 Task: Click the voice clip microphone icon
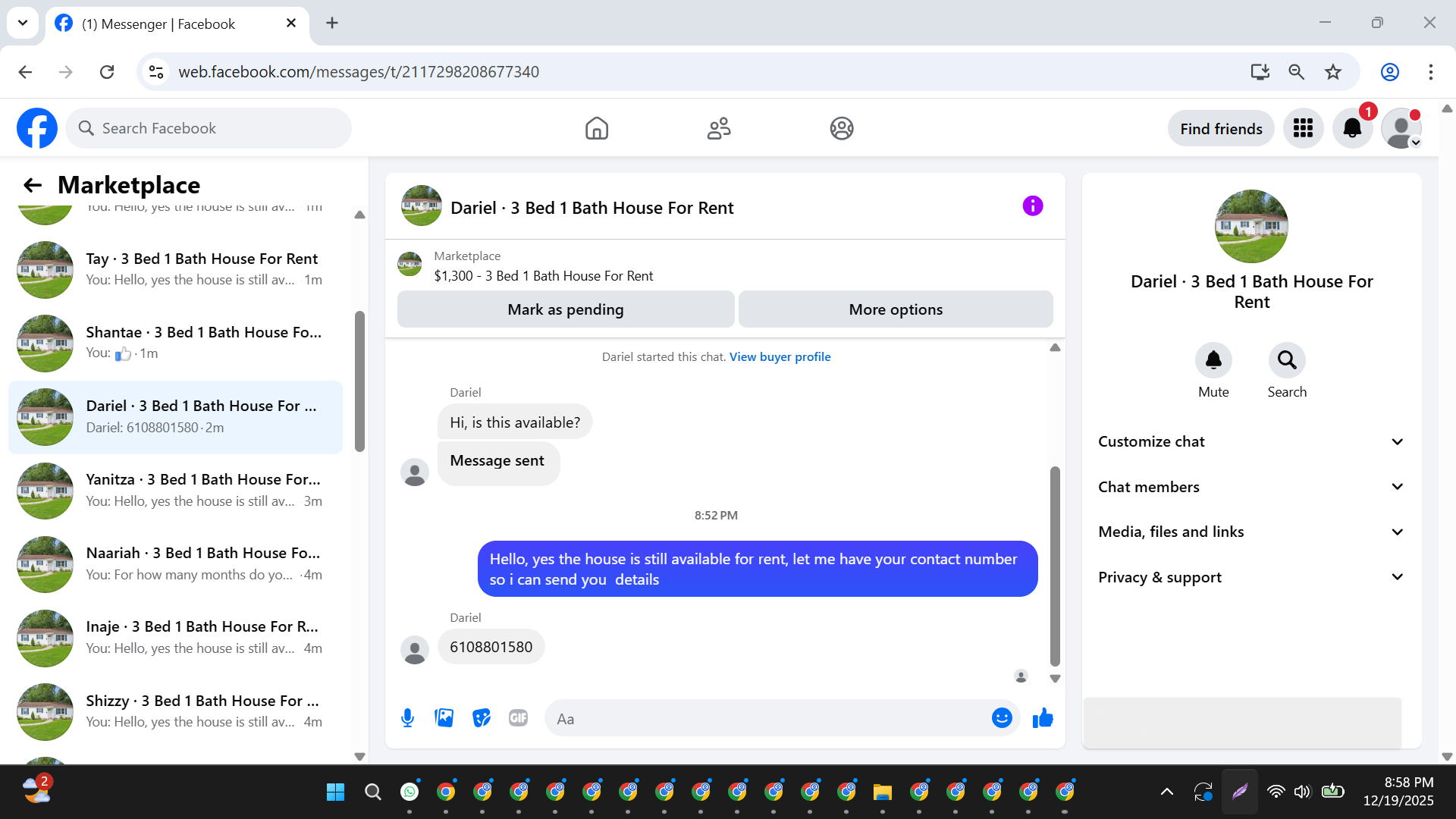tap(407, 717)
